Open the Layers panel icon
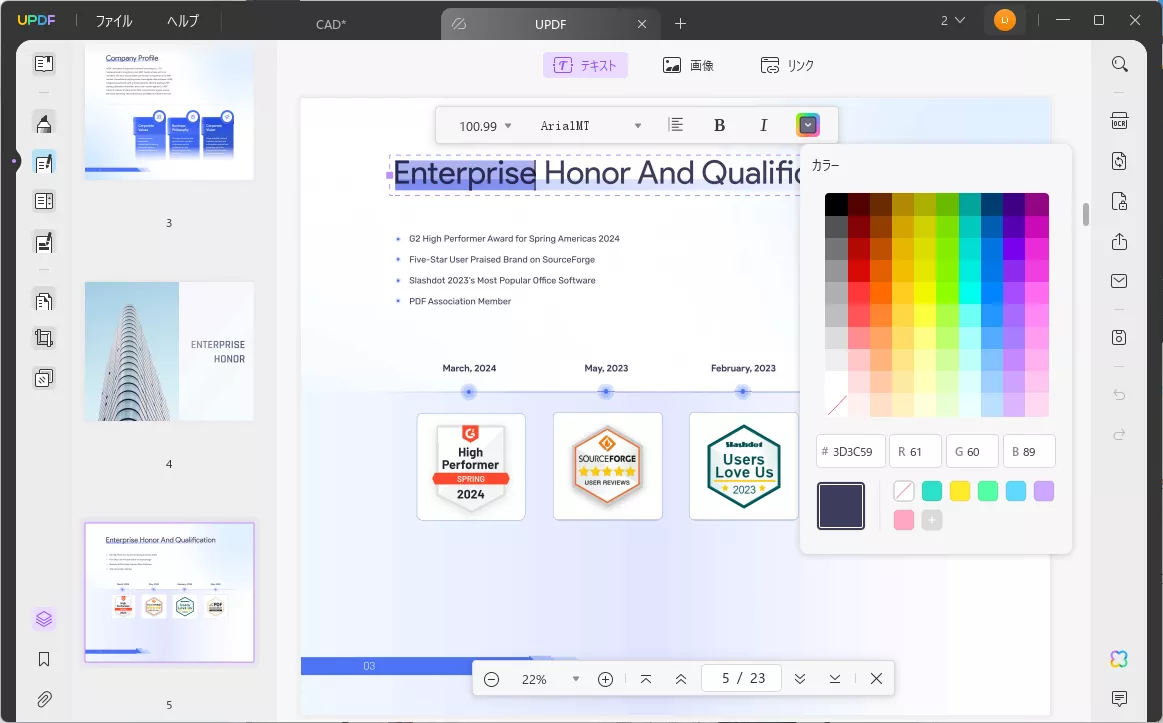The width and height of the screenshot is (1163, 723). (x=44, y=618)
